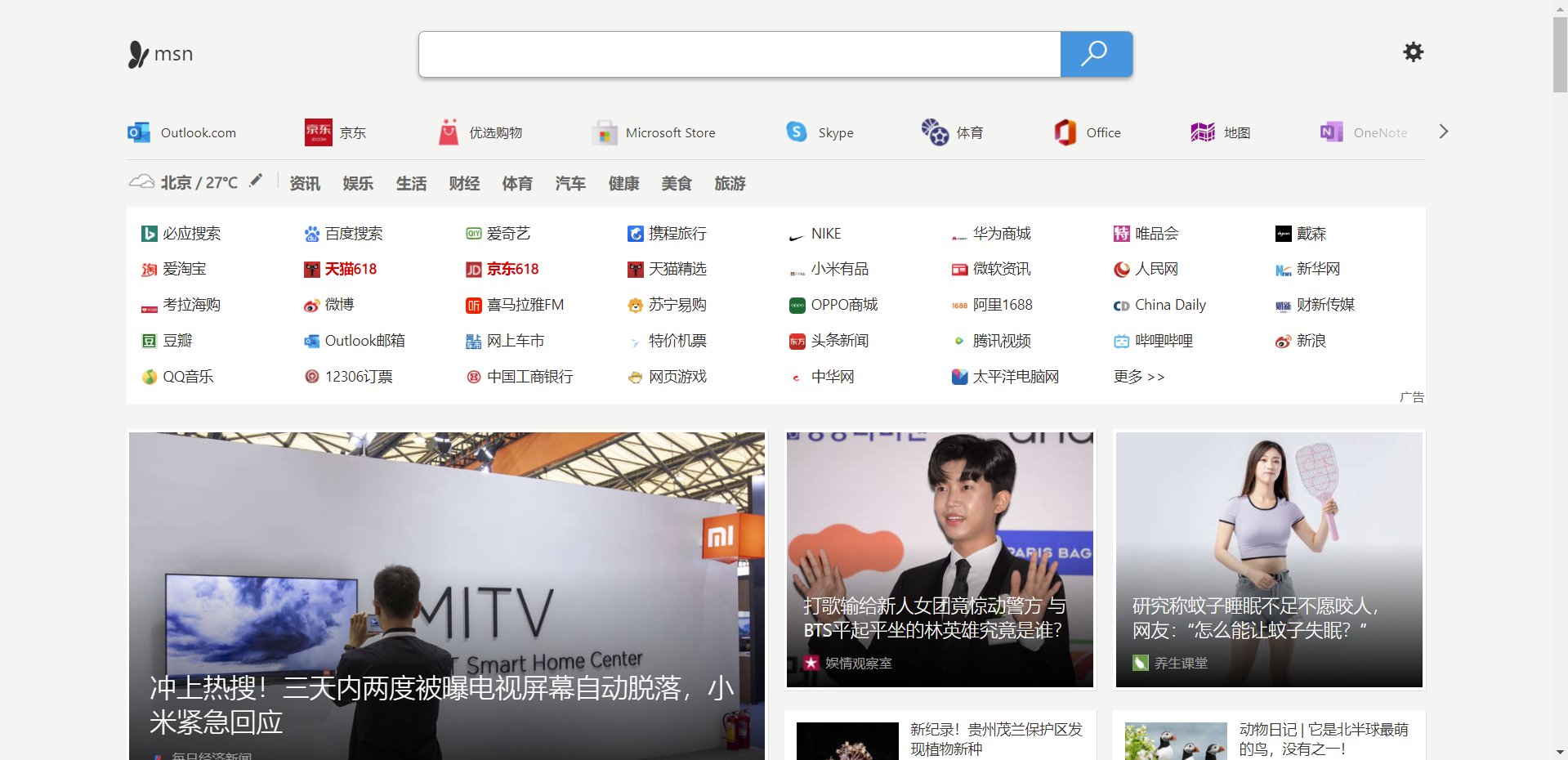
Task: Open the 林英雄 entertainment article thumbnail
Action: click(940, 560)
